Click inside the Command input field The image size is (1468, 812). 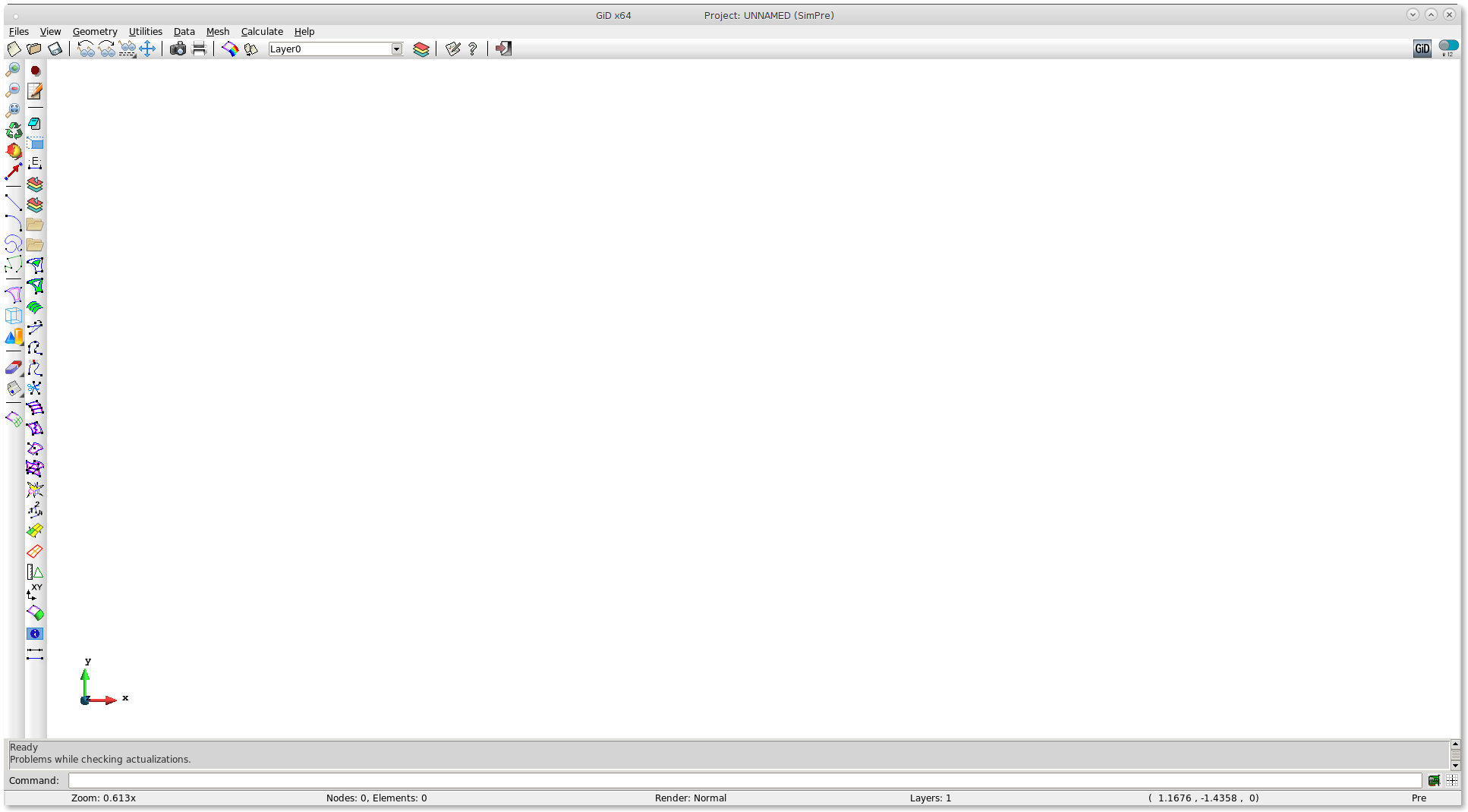point(744,780)
